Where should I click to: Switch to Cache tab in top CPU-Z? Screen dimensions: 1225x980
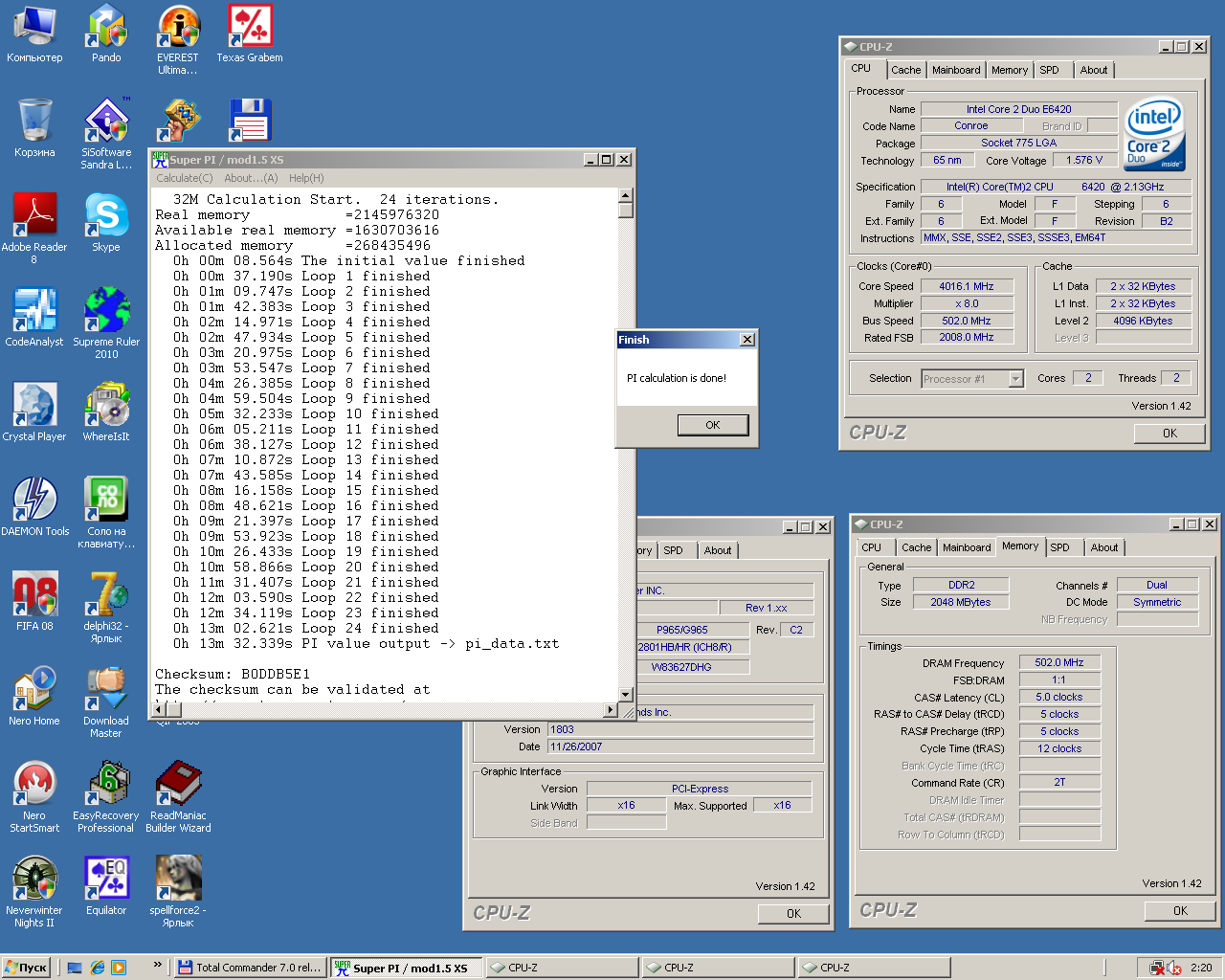pyautogui.click(x=905, y=70)
